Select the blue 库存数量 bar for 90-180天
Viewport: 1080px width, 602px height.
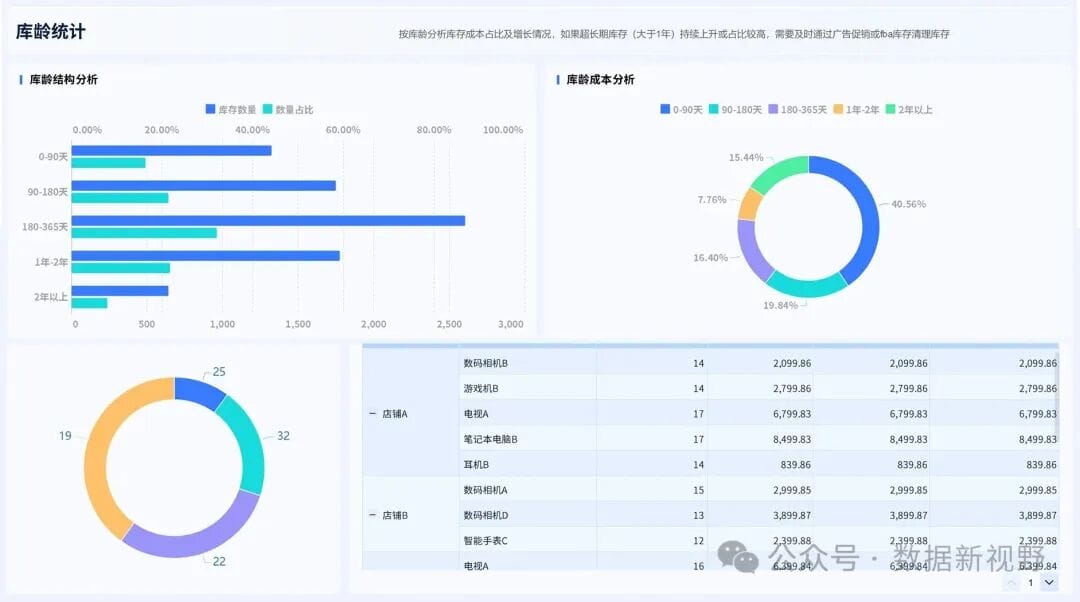click(203, 185)
